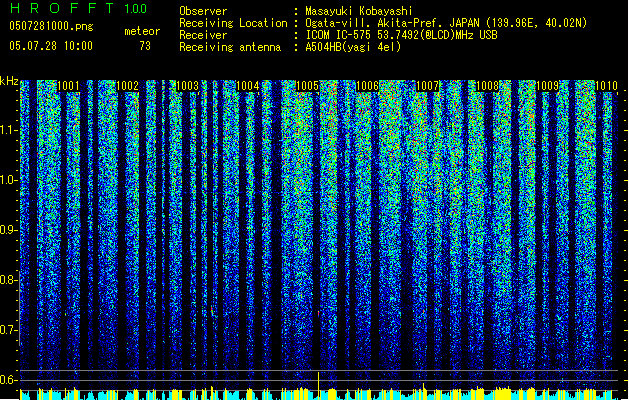Viewport: 629px width, 400px height.
Task: Click the 1007 time marker
Action: tap(428, 86)
